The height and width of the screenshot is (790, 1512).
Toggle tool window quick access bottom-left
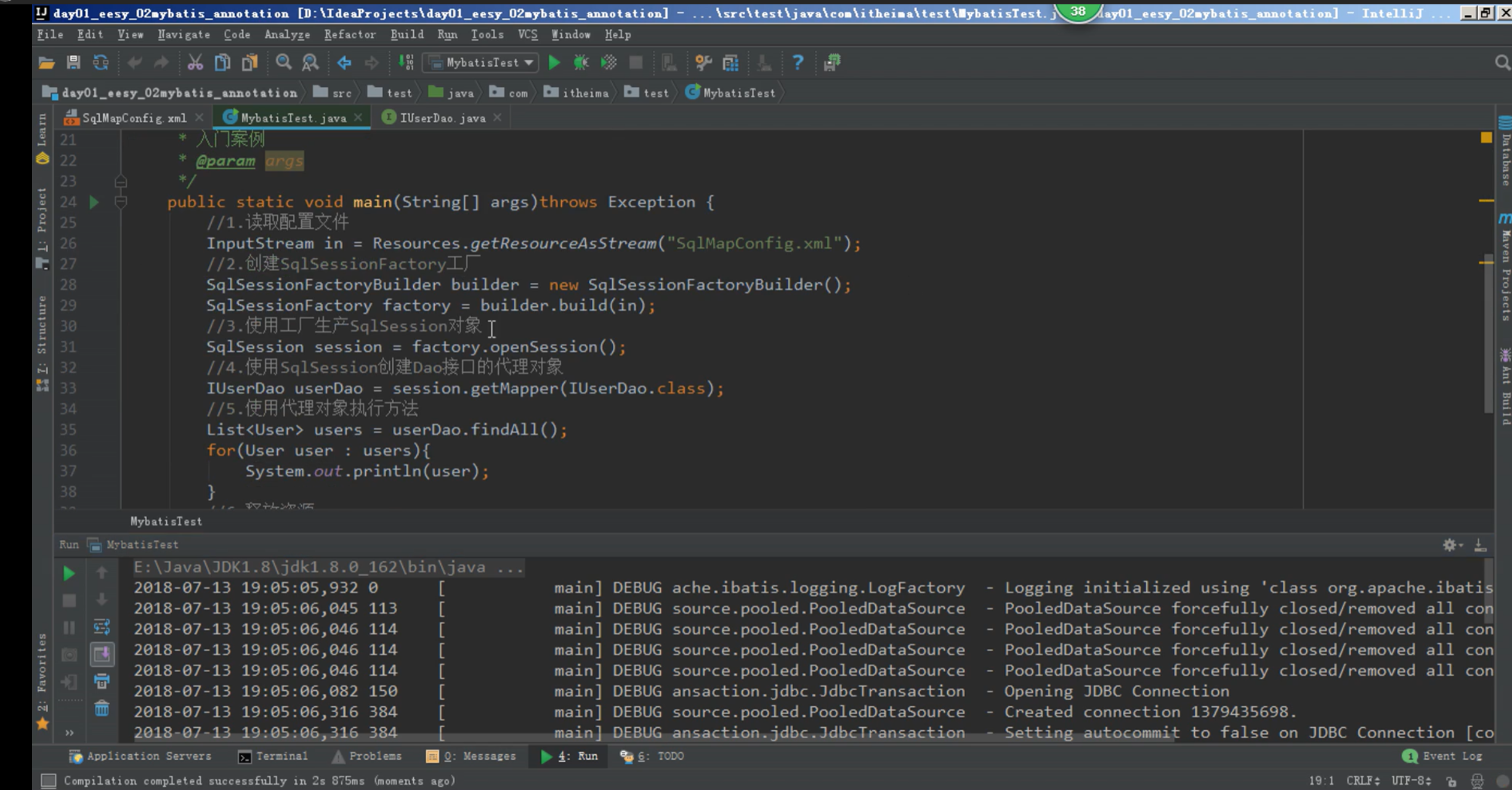pyautogui.click(x=48, y=781)
